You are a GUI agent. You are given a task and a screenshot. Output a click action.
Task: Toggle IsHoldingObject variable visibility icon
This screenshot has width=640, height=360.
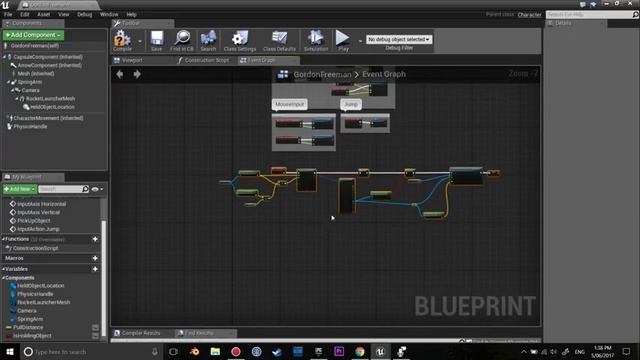[95, 336]
